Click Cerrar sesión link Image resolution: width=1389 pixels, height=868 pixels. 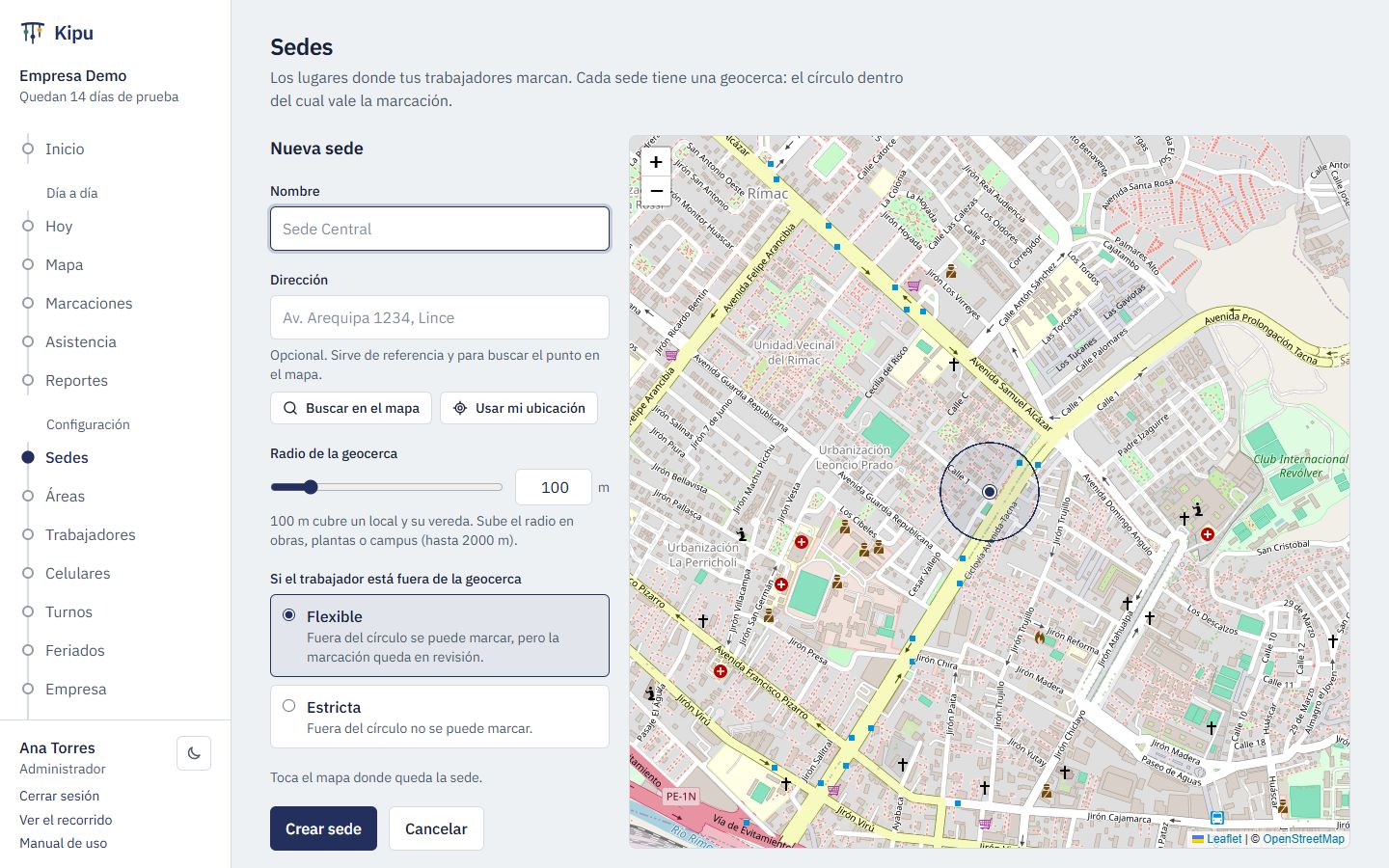coord(59,796)
